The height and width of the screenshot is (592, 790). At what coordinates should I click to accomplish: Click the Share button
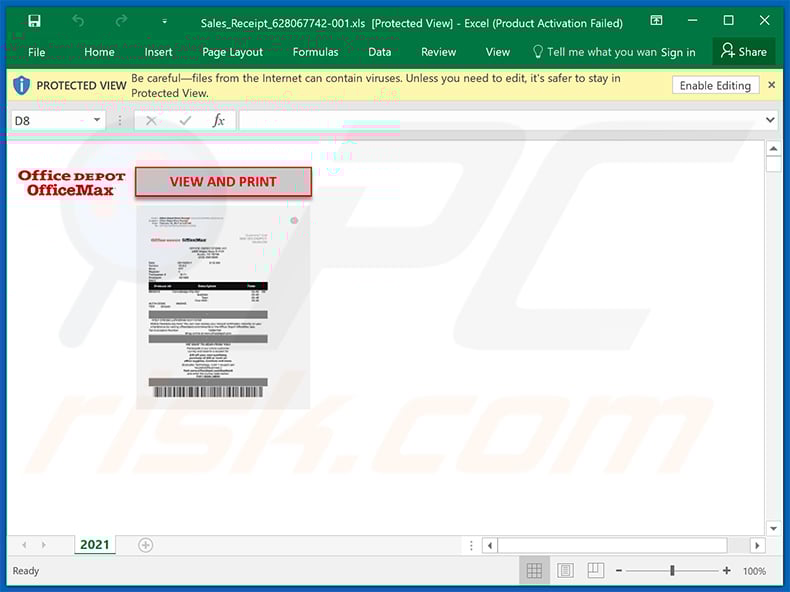[744, 51]
